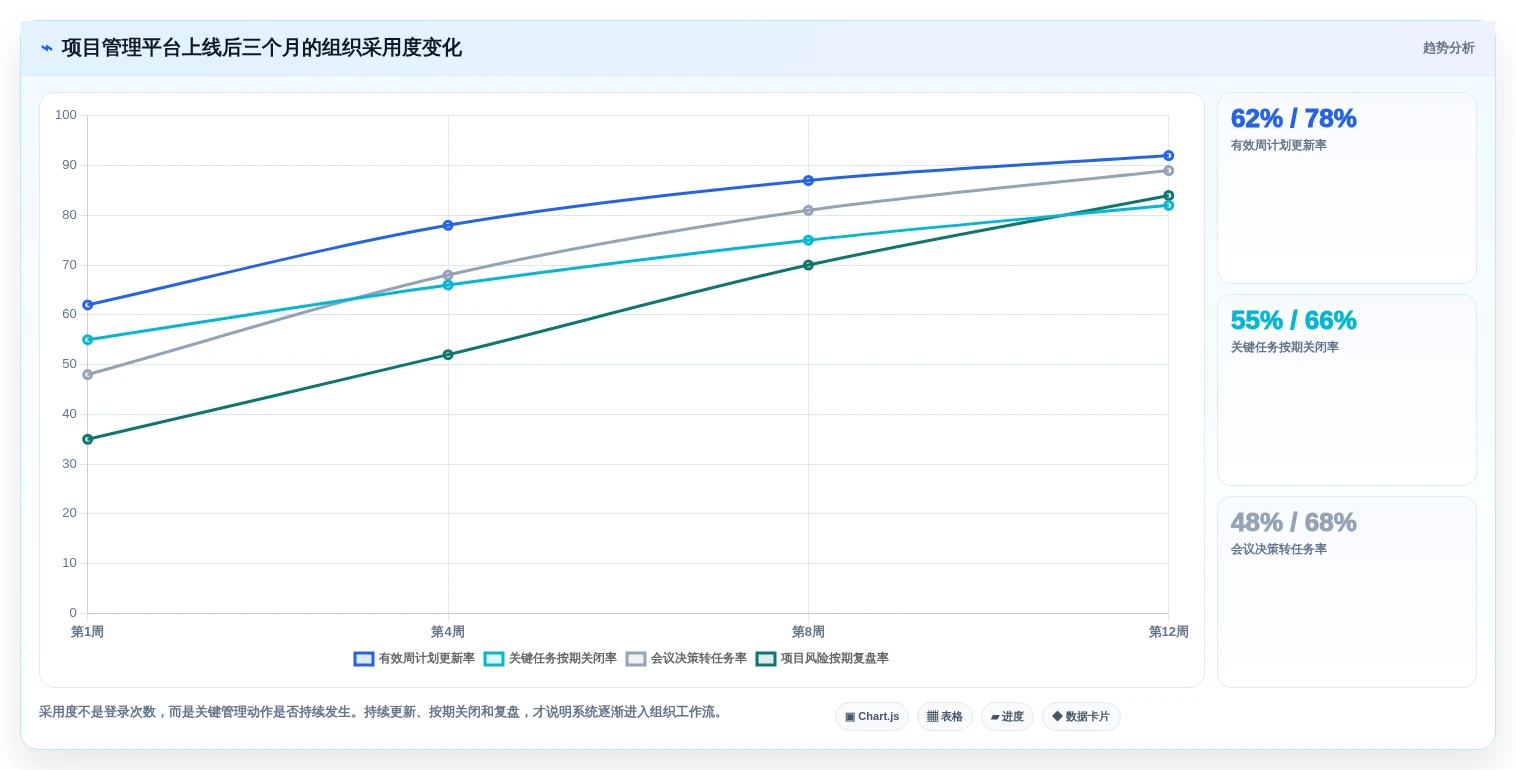
Task: Open the 55% / 66% stat card
Action: [1347, 390]
